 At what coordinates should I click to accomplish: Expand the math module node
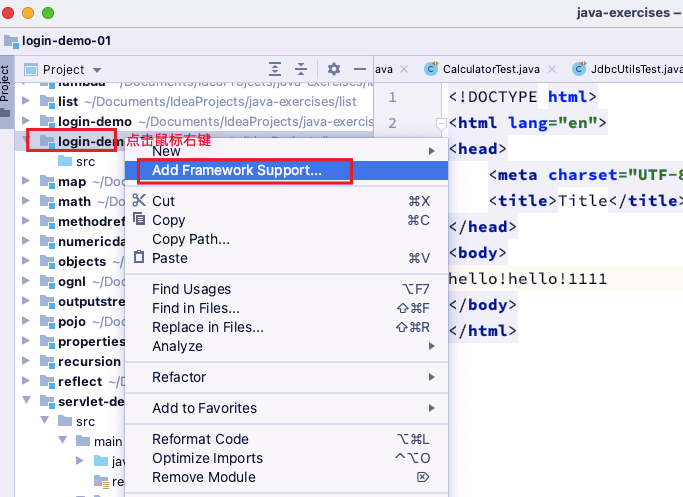(26, 200)
